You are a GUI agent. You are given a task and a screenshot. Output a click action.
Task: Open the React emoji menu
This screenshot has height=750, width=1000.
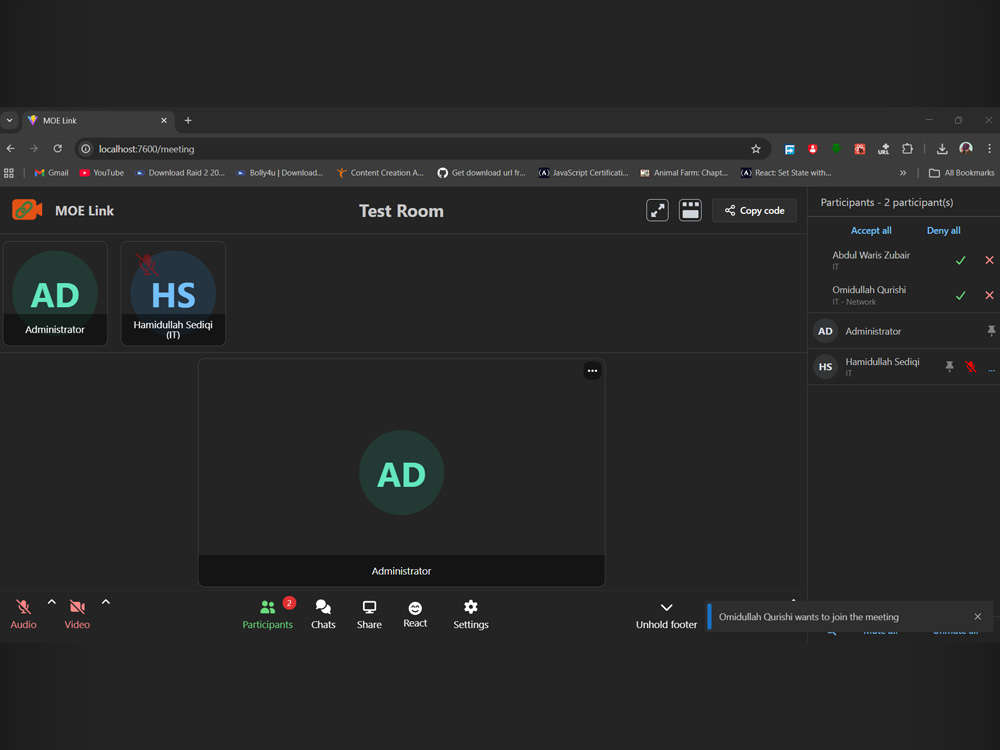click(415, 614)
